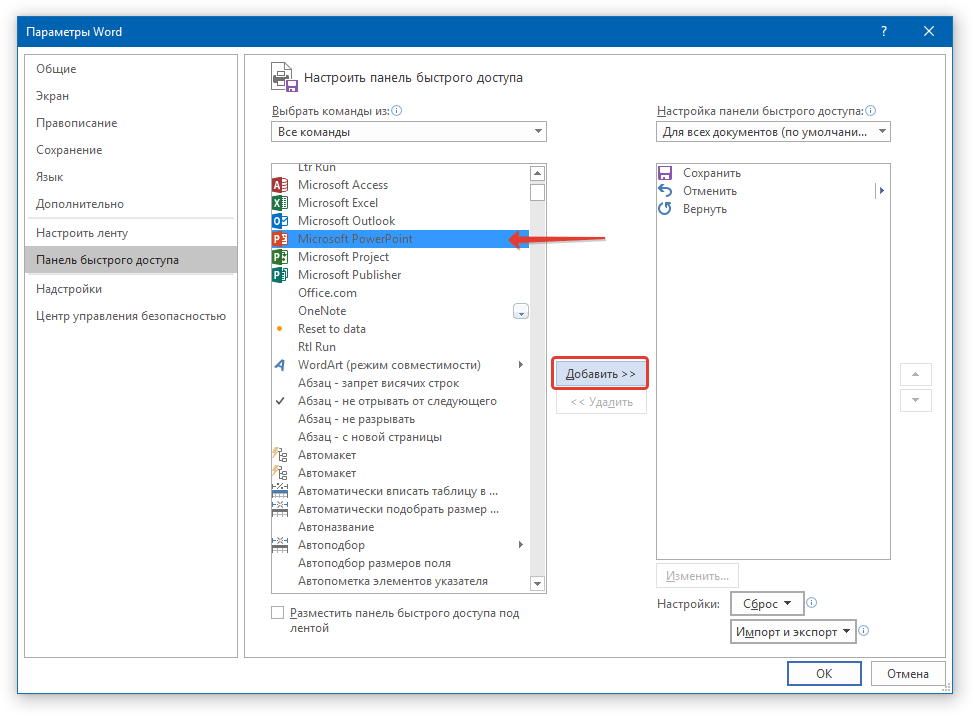Click the Microsoft Access icon in the list
Screen dimensions: 974x716
280,185
